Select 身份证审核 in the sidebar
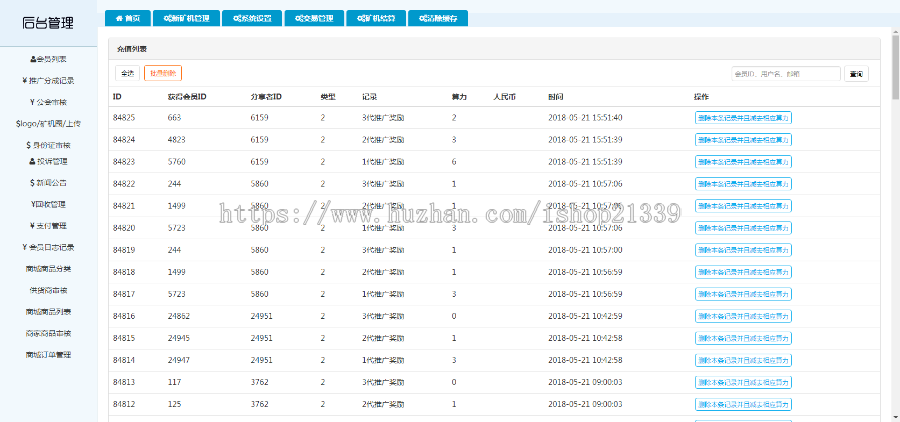Screen dimensions: 900x422 coord(49,145)
